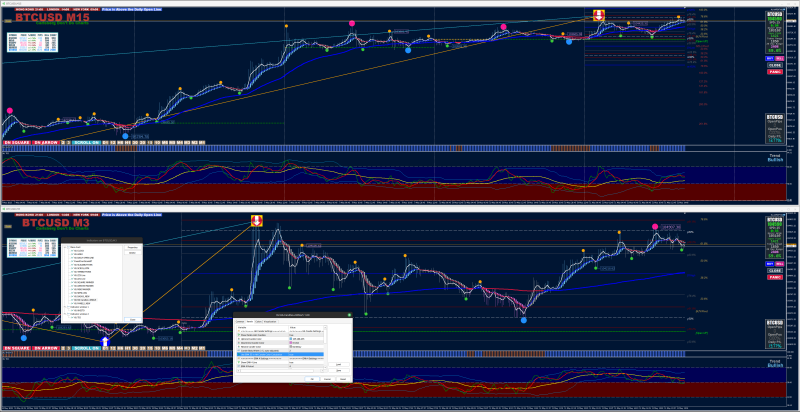Switch the M3 chart to M2 timeframe
Image resolution: width=800 pixels, height=412 pixels.
[194, 349]
